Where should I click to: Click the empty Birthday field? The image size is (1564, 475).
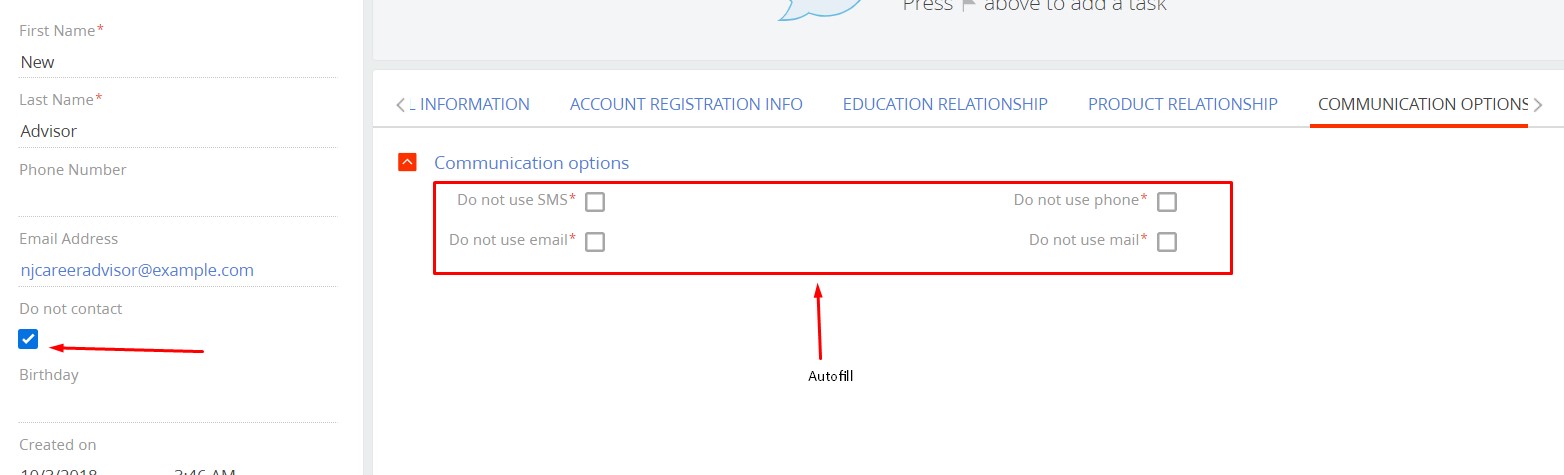point(178,405)
